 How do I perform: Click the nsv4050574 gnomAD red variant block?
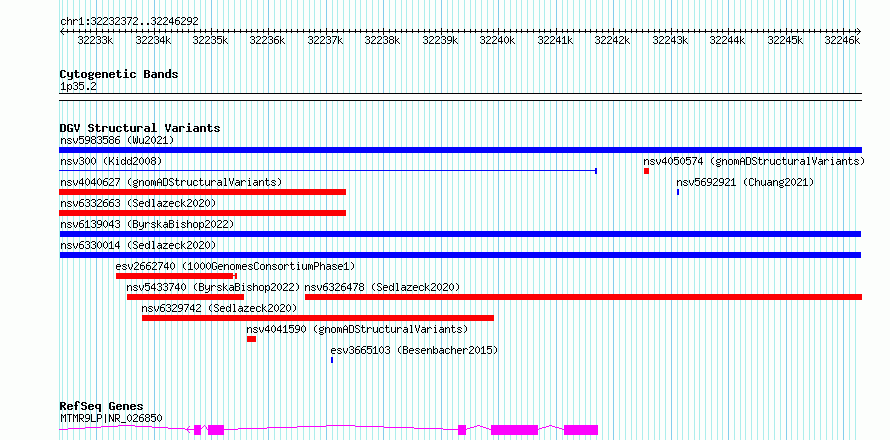[x=646, y=171]
